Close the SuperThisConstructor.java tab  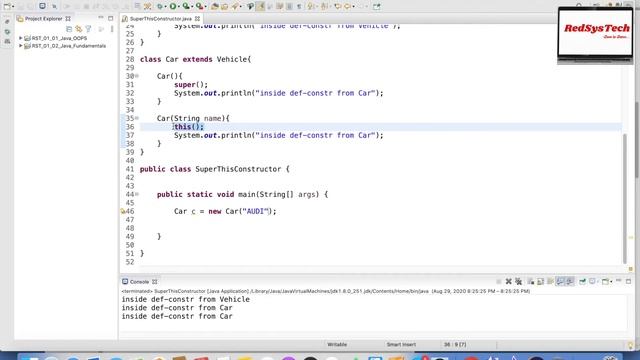click(x=198, y=19)
